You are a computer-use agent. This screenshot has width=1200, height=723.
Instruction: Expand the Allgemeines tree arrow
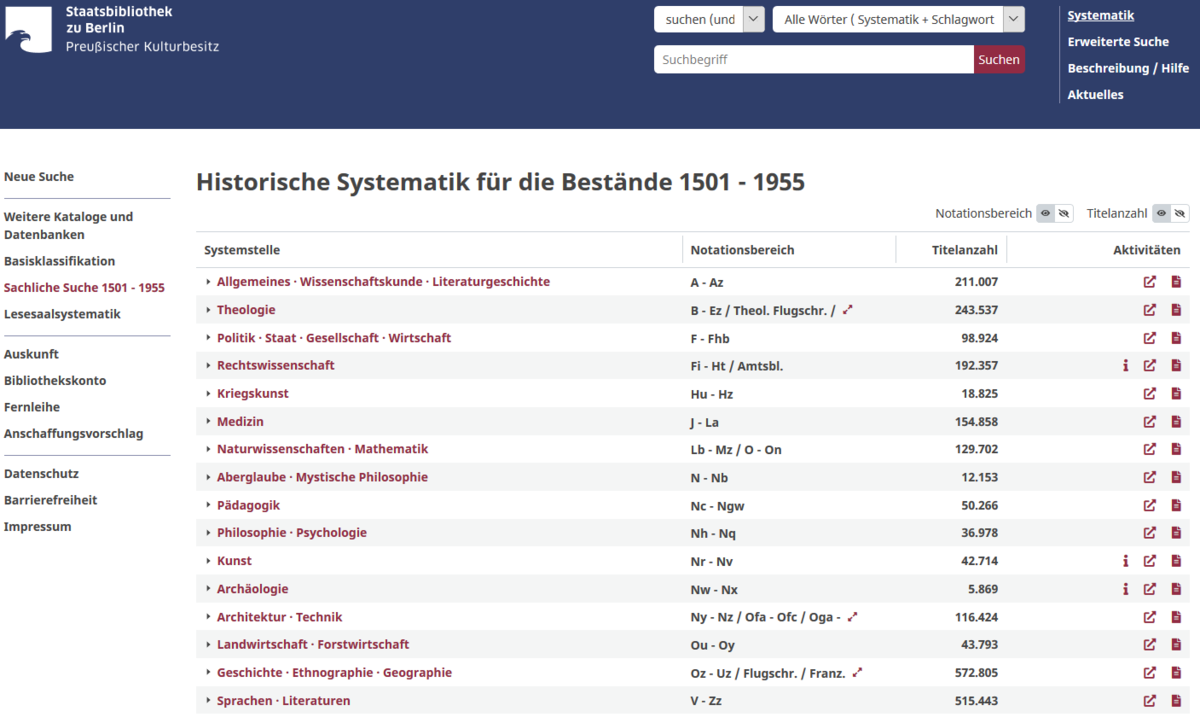click(x=208, y=282)
